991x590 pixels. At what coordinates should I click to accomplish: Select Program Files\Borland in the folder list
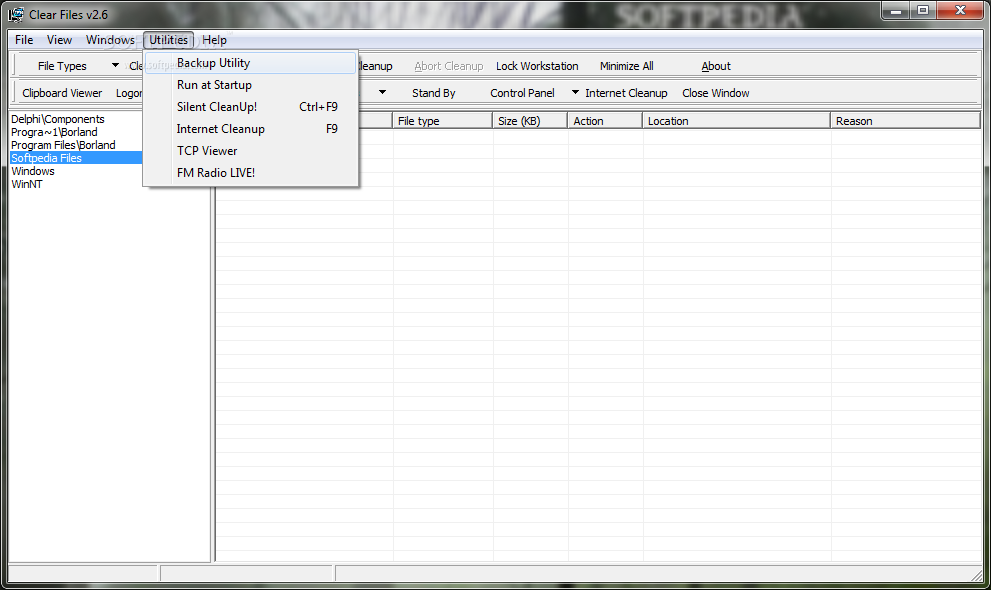point(63,145)
